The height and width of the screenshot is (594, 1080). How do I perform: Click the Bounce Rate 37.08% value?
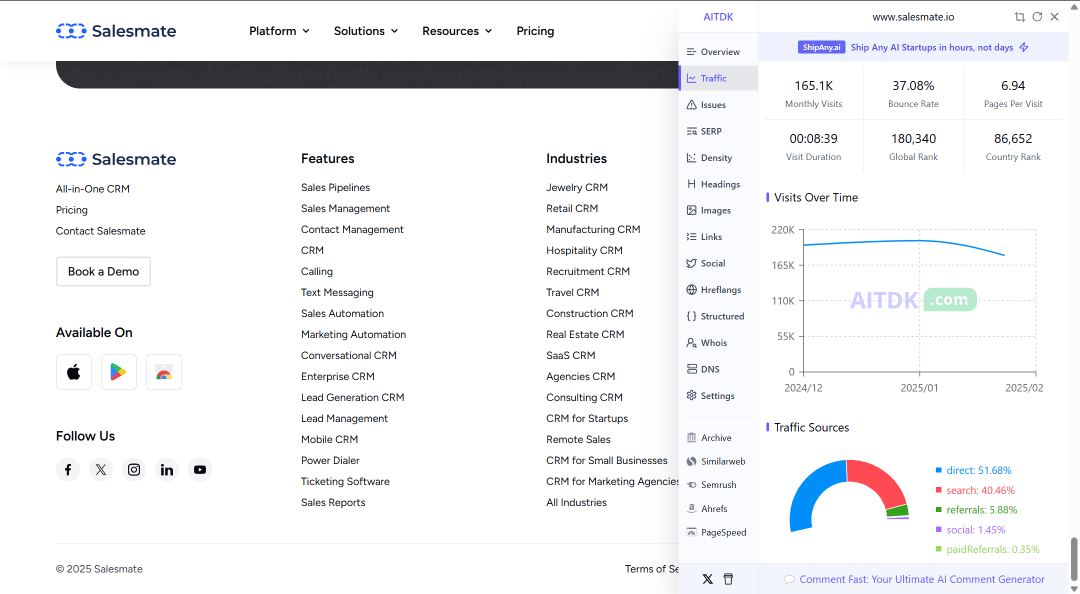[913, 86]
